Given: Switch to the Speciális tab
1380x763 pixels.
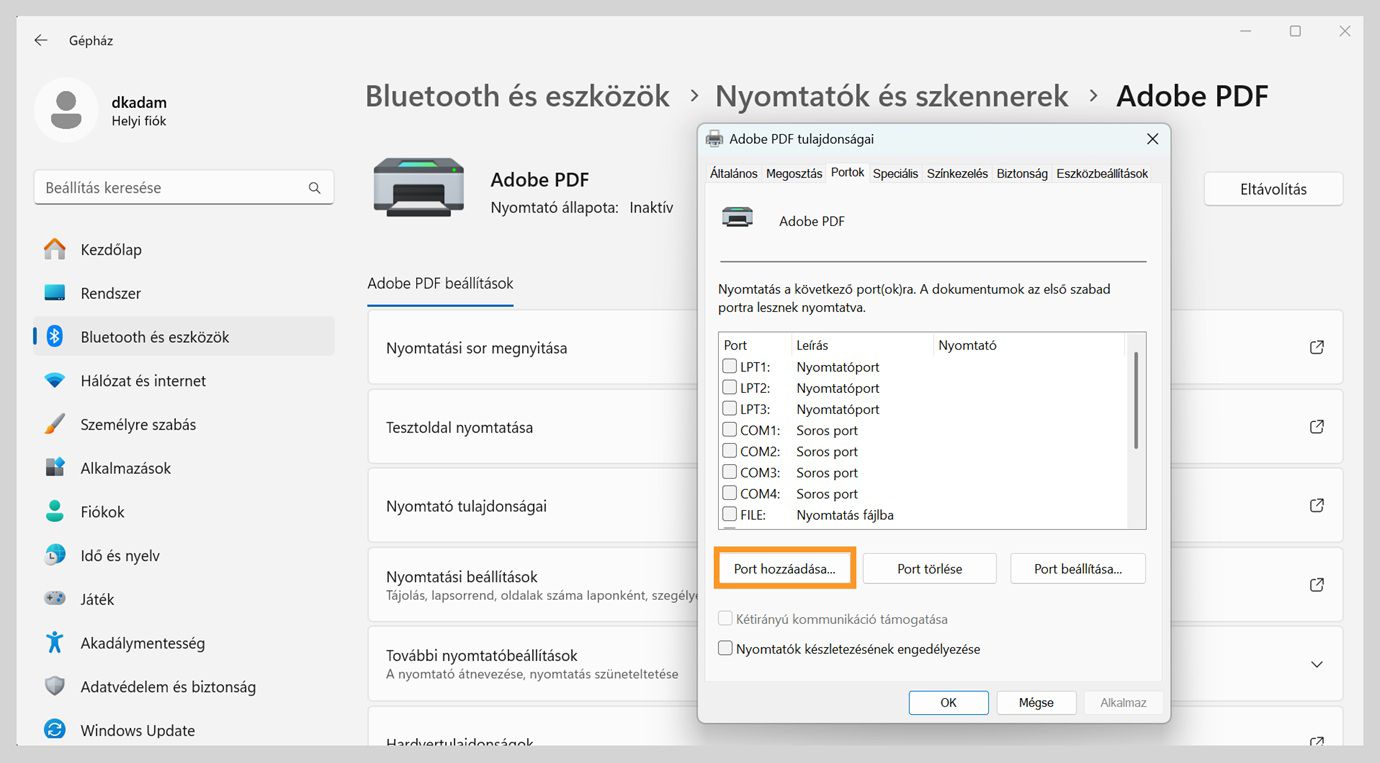Looking at the screenshot, I should [x=894, y=172].
